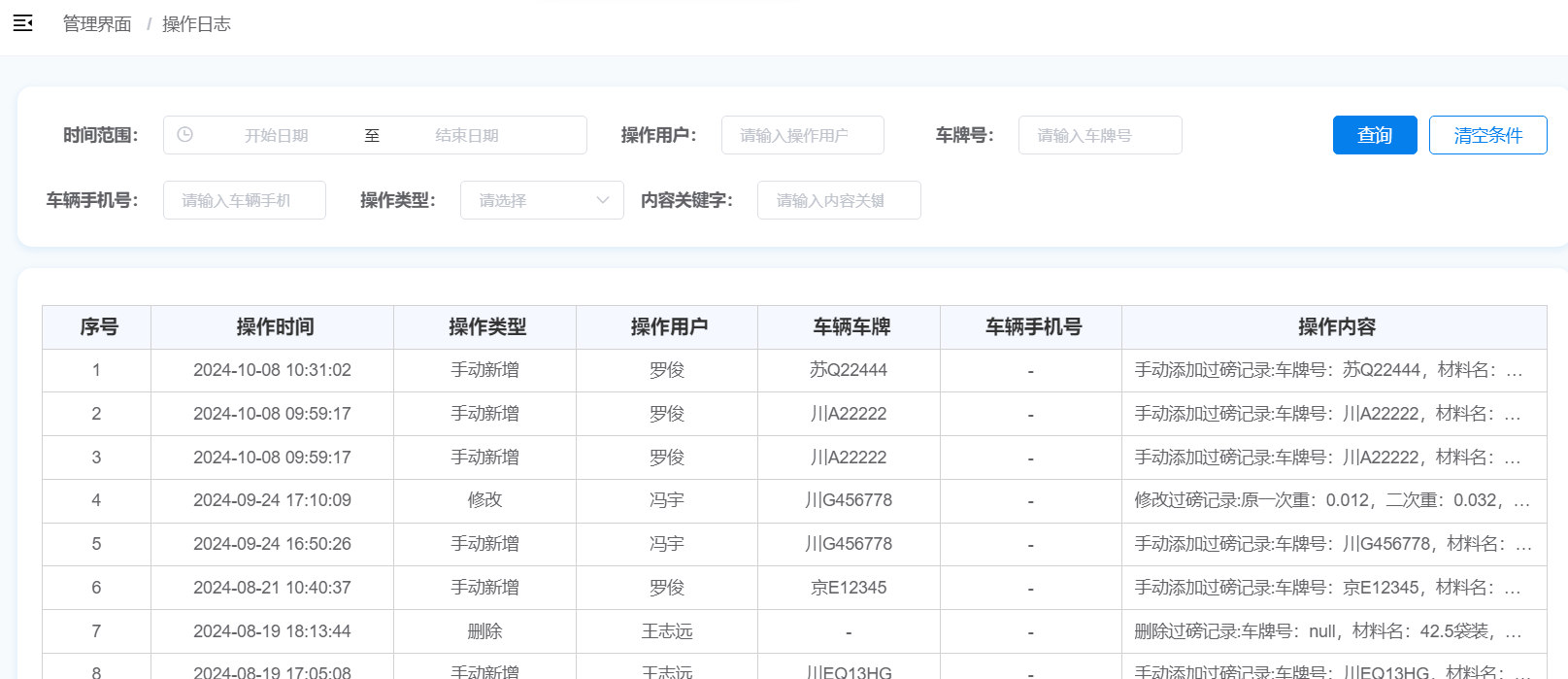Viewport: 1568px width, 679px height.
Task: Focus the 操作用户 input field
Action: pos(803,135)
